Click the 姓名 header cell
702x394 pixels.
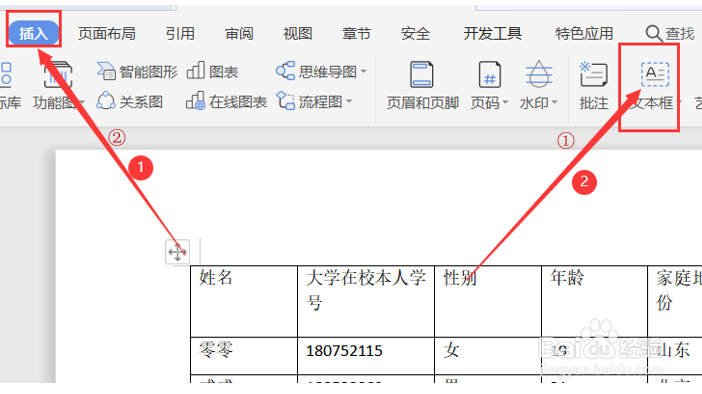pos(244,301)
